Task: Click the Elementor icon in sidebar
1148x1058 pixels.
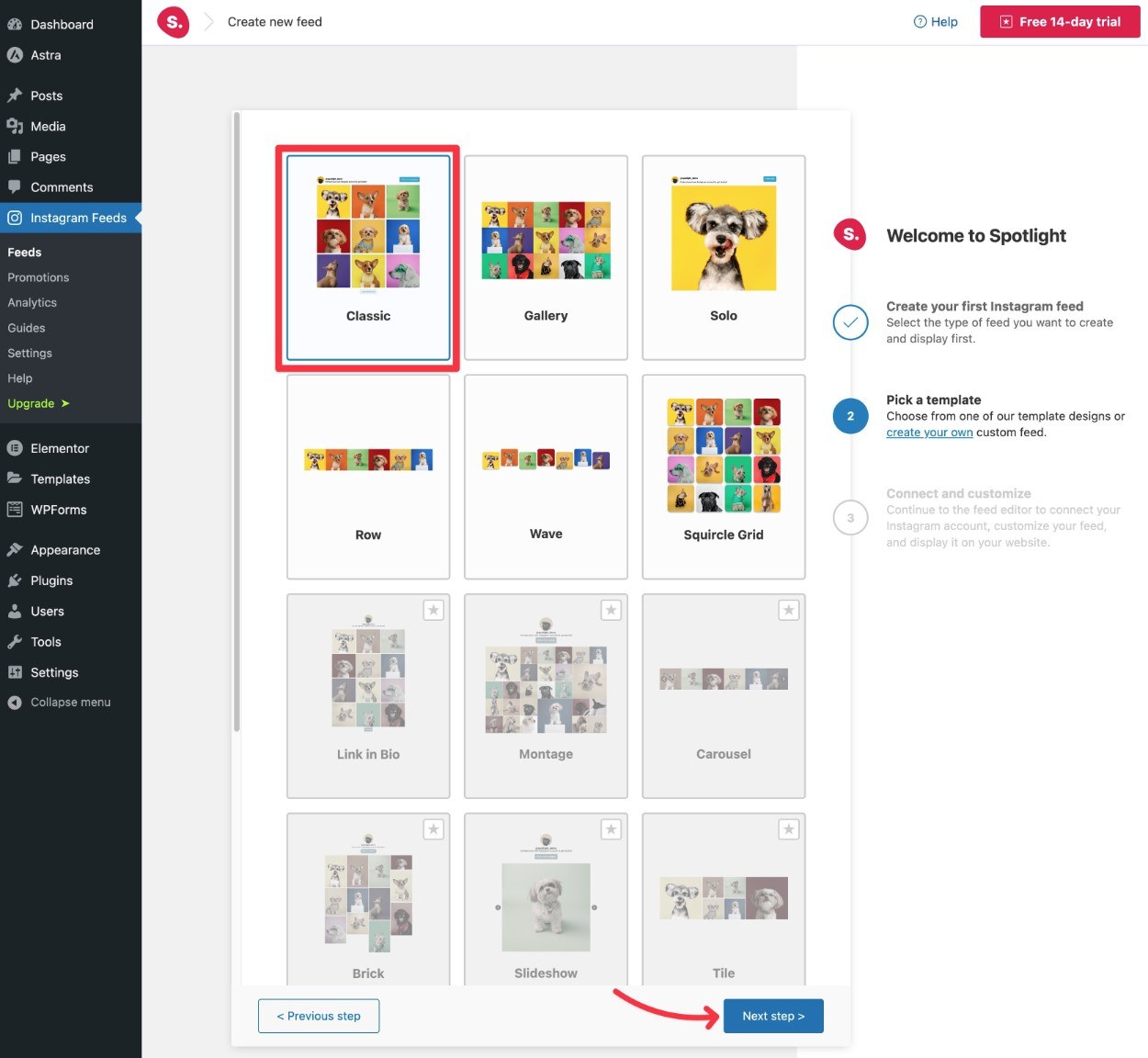Action: coord(15,448)
